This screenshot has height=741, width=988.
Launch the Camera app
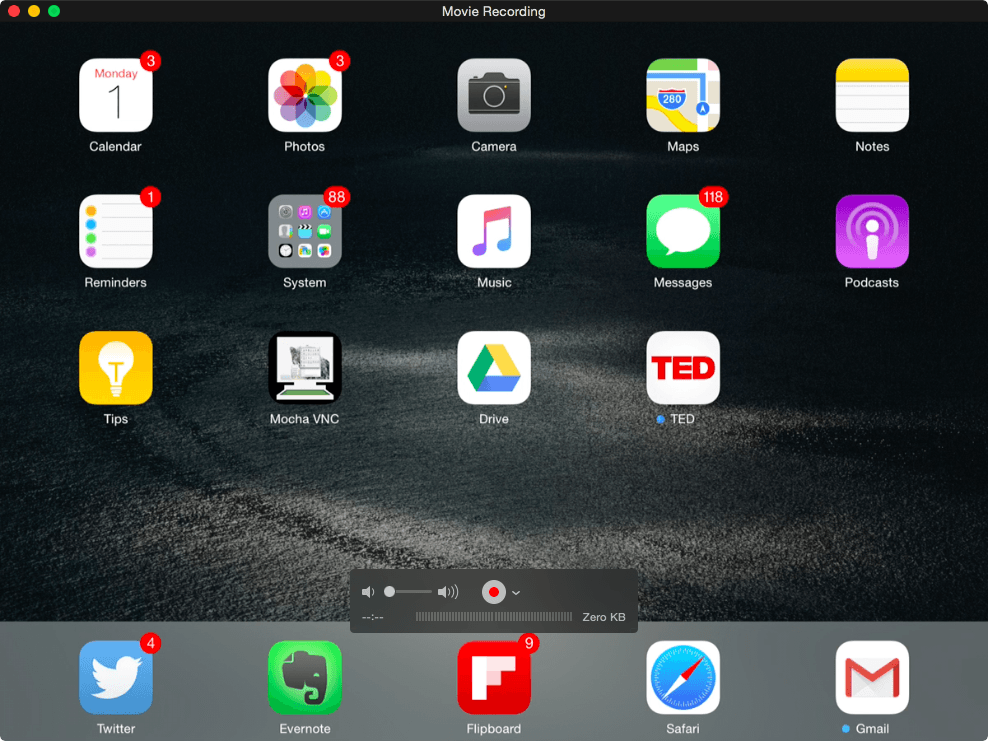[x=494, y=95]
